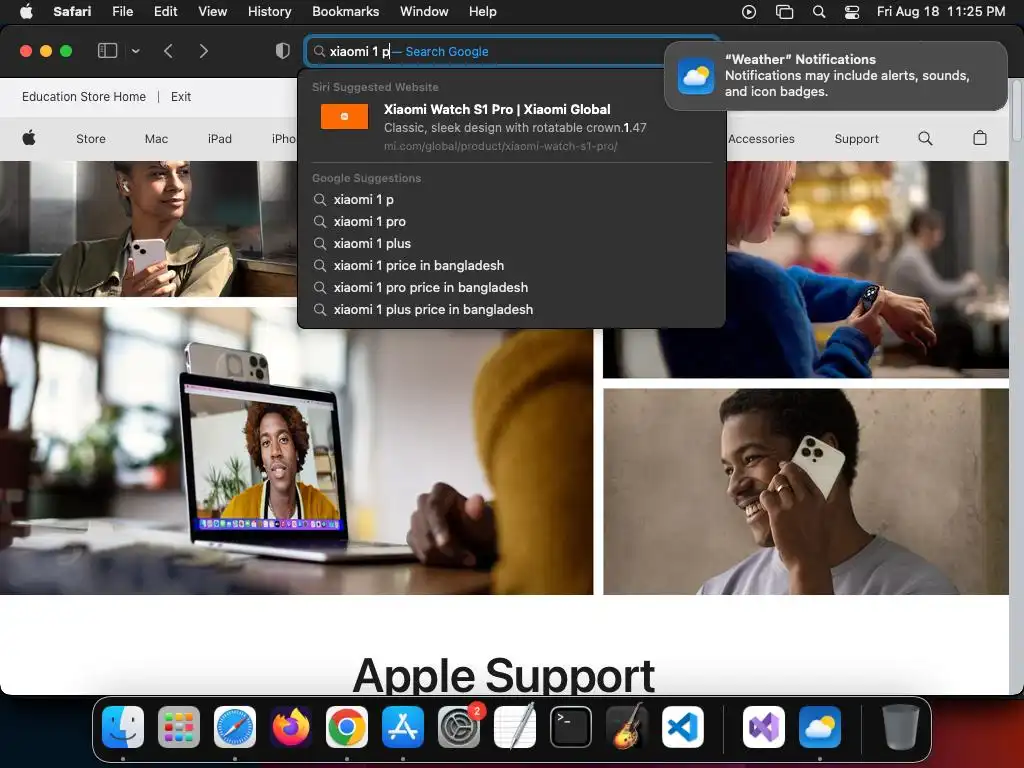Open the Xiaomi Watch S1 Pro suggested website

point(511,127)
